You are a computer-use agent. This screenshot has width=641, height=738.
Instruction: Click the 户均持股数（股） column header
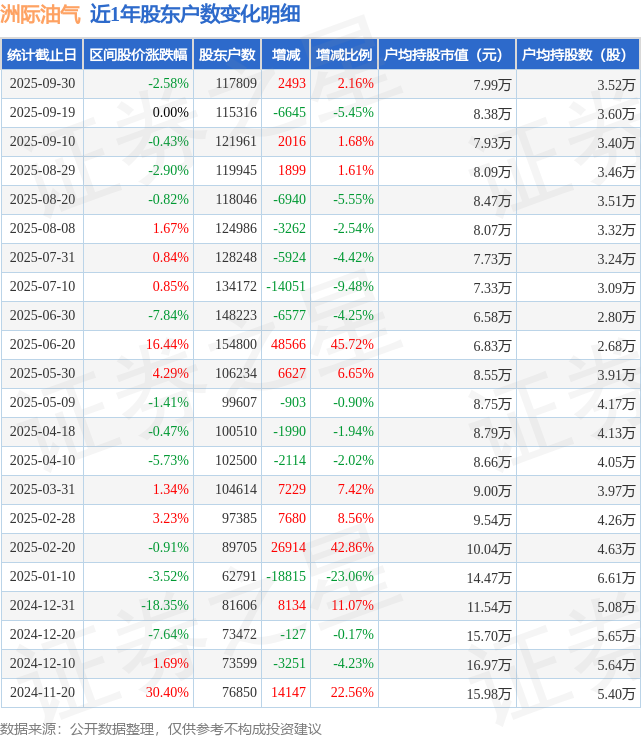coord(578,55)
